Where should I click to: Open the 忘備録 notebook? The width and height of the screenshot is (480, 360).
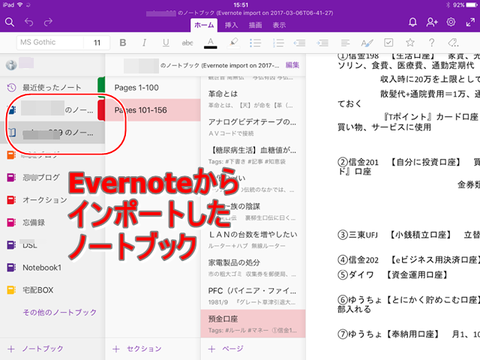pos(52,222)
